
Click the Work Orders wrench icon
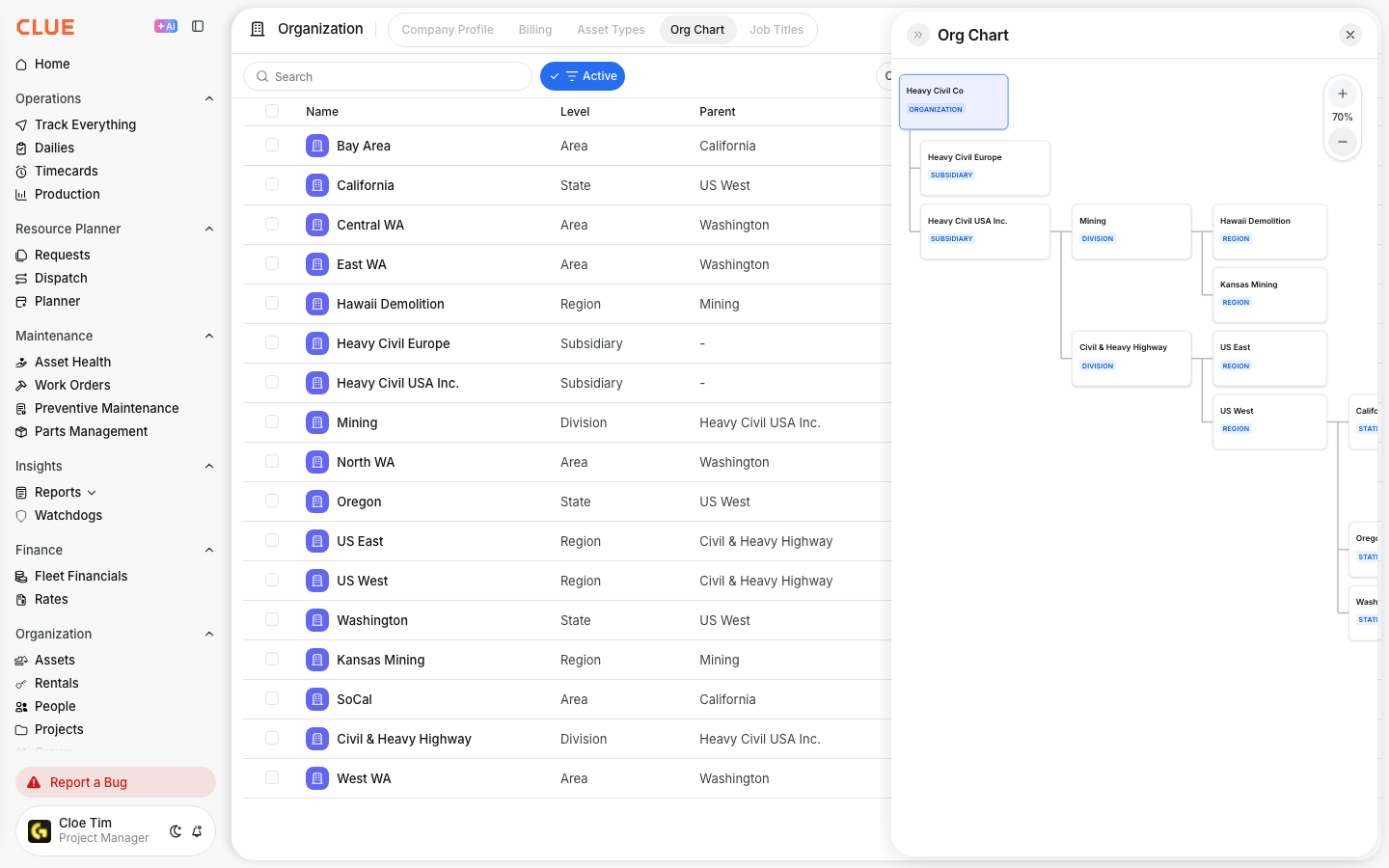(21, 385)
